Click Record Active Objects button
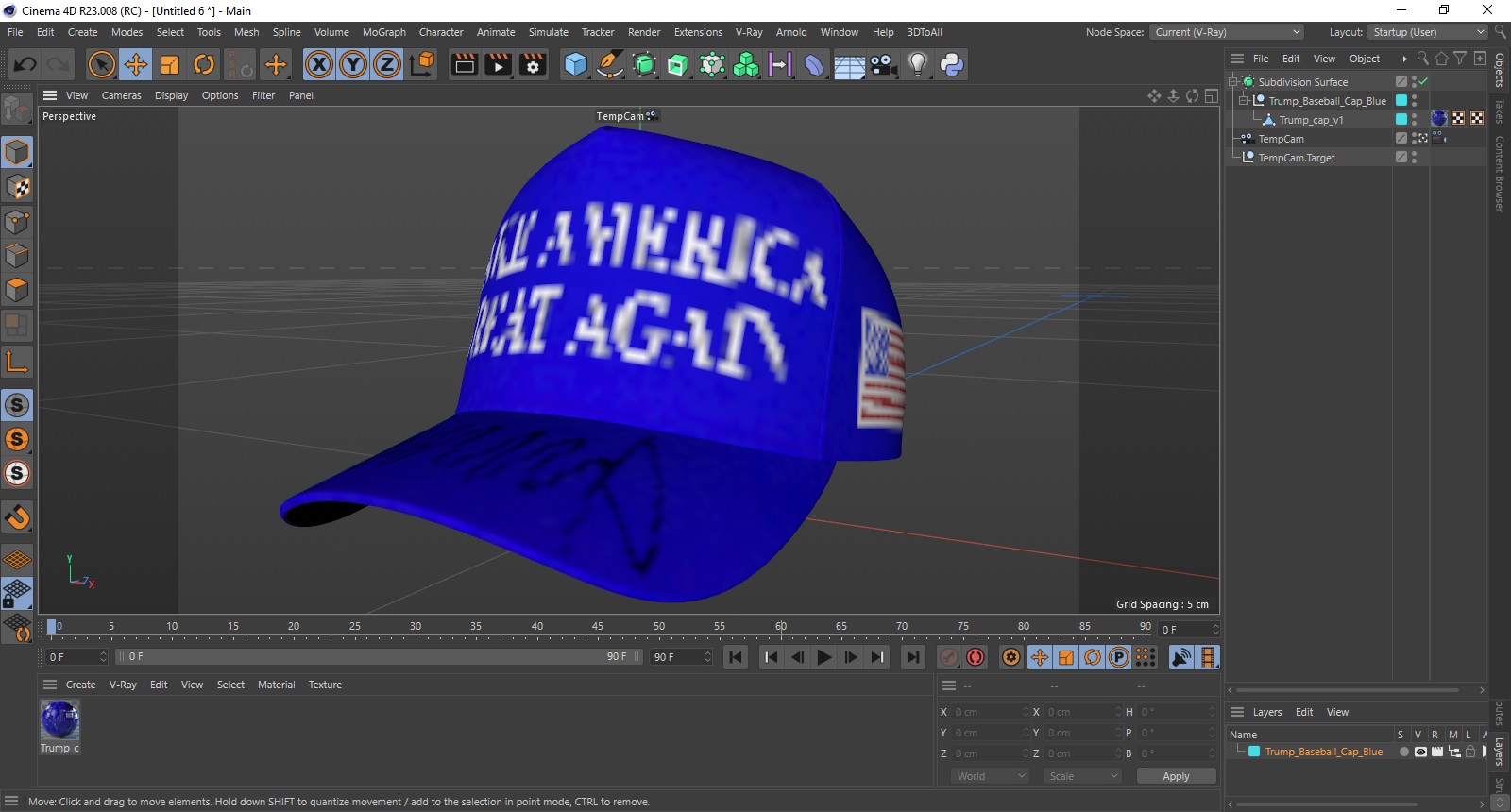Image resolution: width=1511 pixels, height=812 pixels. (949, 657)
